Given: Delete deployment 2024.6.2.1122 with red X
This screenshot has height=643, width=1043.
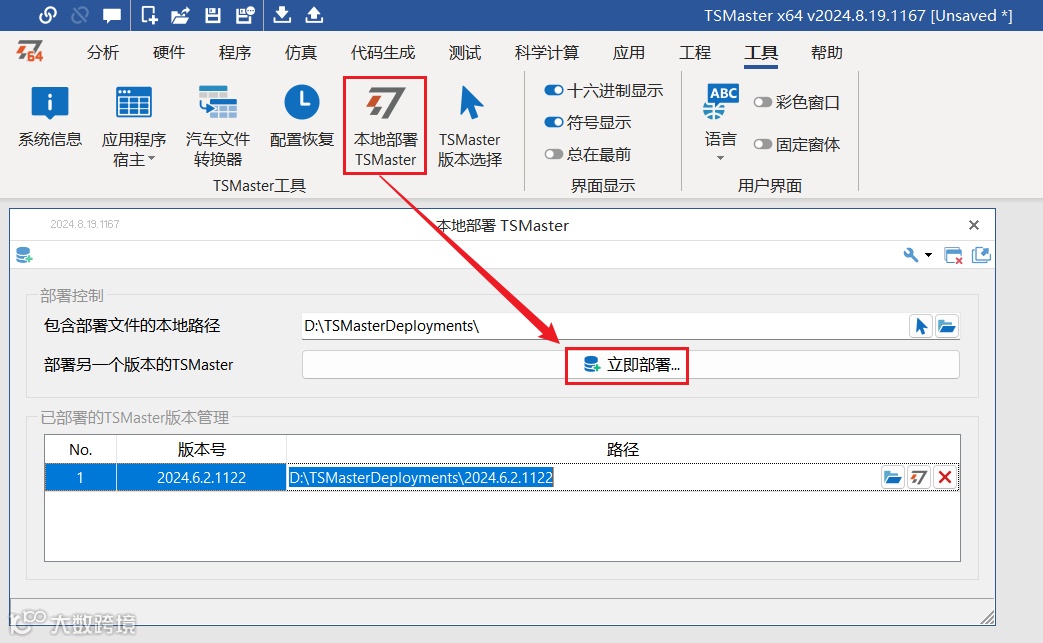Looking at the screenshot, I should click(x=945, y=477).
